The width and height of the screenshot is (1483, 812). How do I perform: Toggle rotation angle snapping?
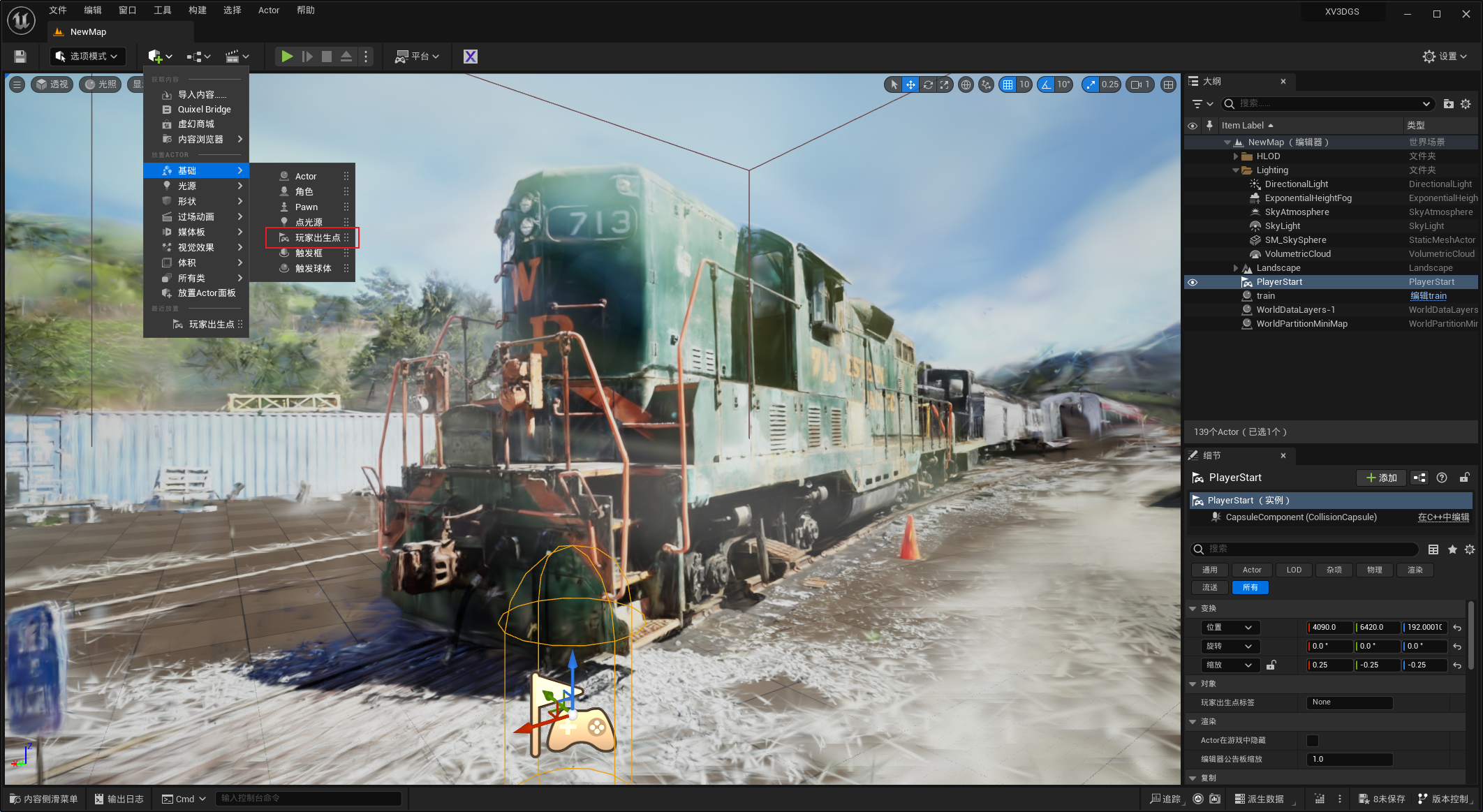(1046, 84)
